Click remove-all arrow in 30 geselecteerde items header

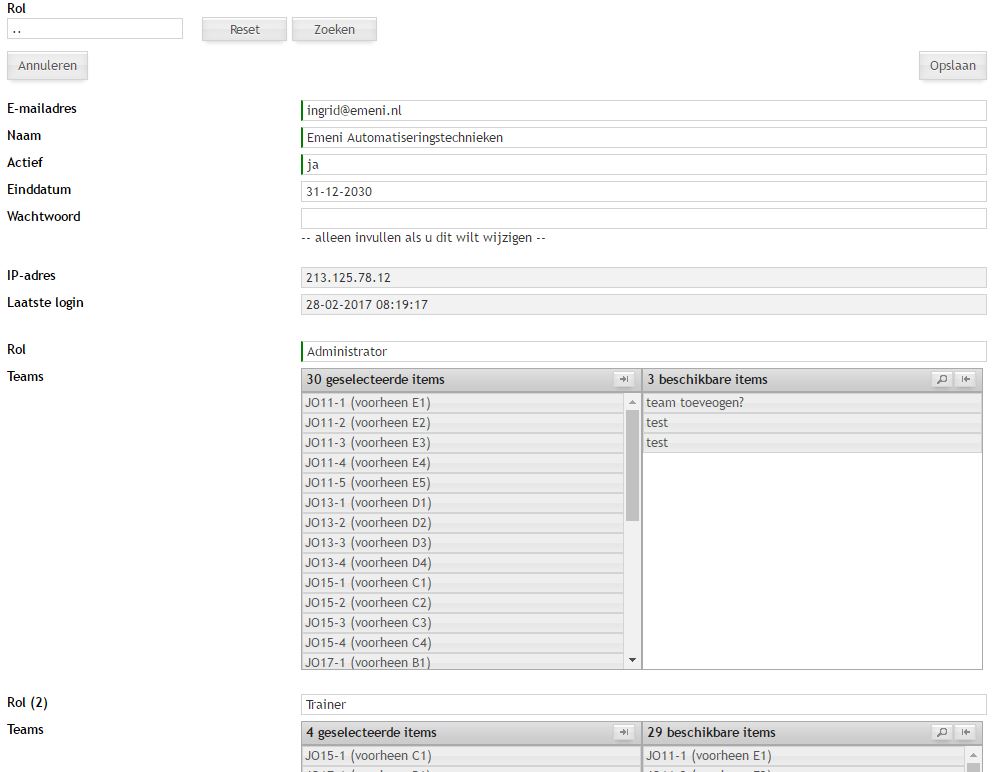(x=624, y=380)
